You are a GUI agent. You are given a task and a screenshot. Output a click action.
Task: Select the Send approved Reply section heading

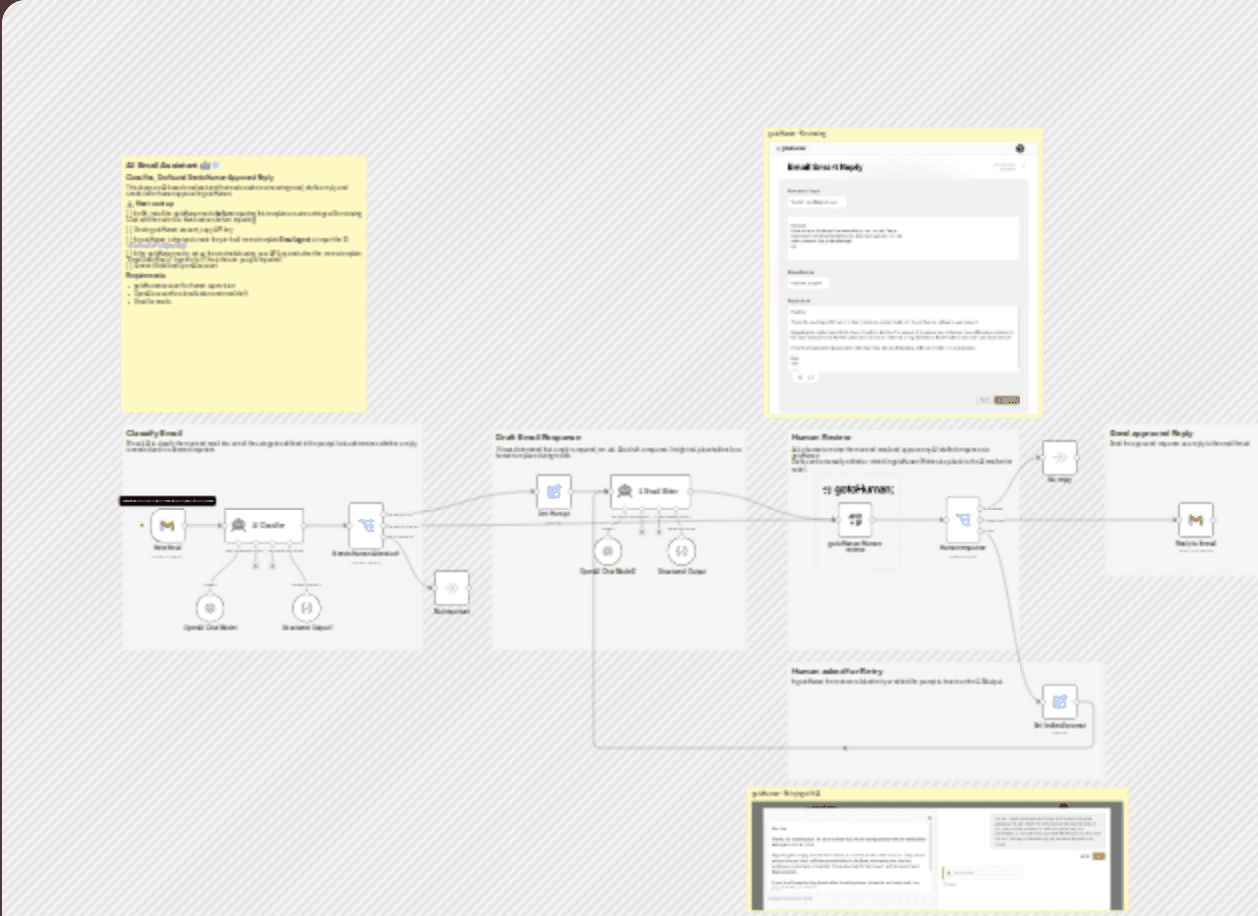coord(1151,434)
